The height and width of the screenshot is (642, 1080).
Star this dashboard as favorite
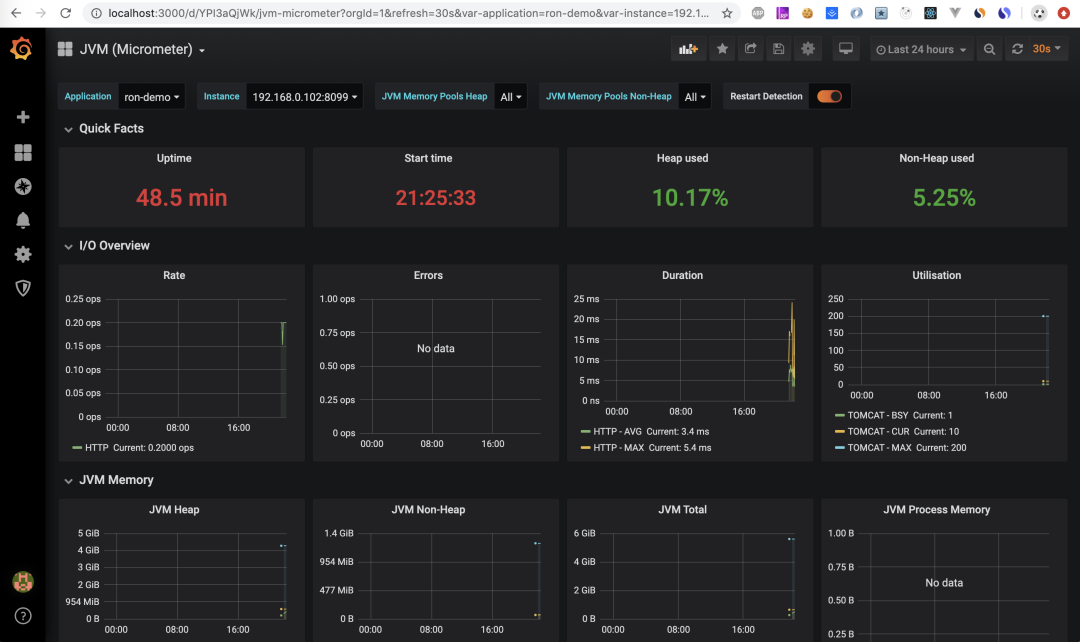point(722,49)
